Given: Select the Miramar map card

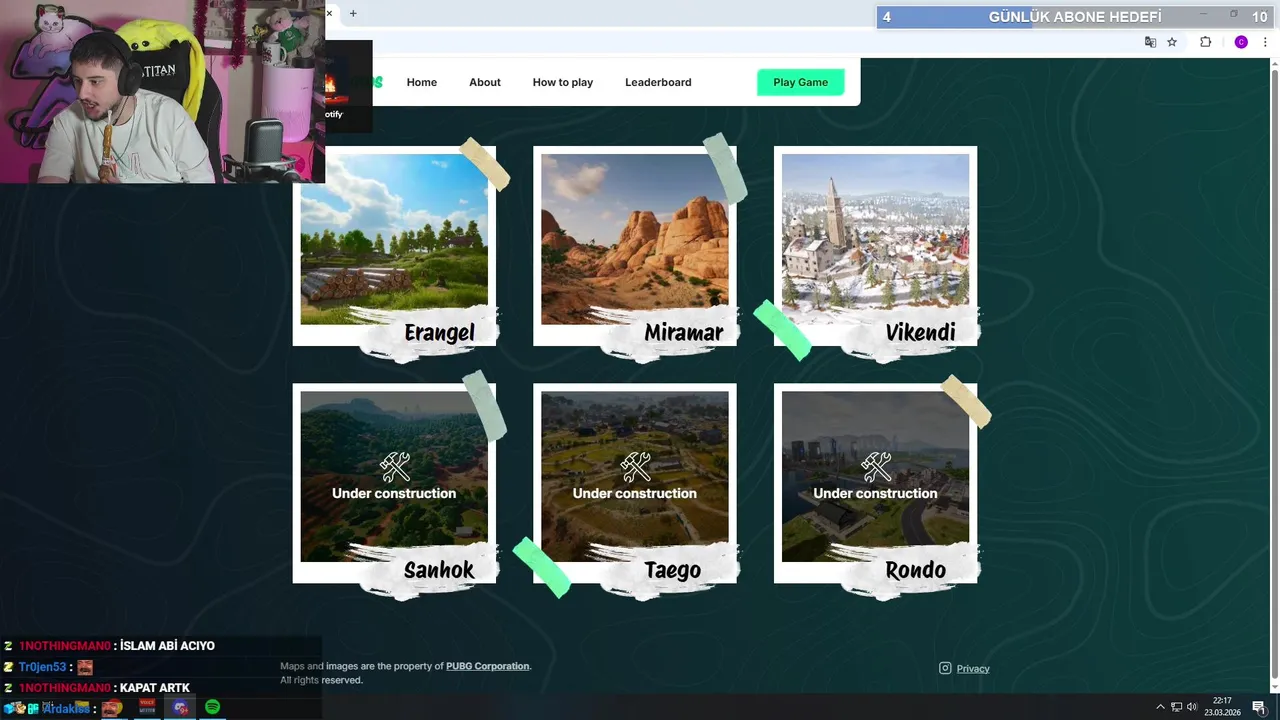Looking at the screenshot, I should click(x=635, y=246).
